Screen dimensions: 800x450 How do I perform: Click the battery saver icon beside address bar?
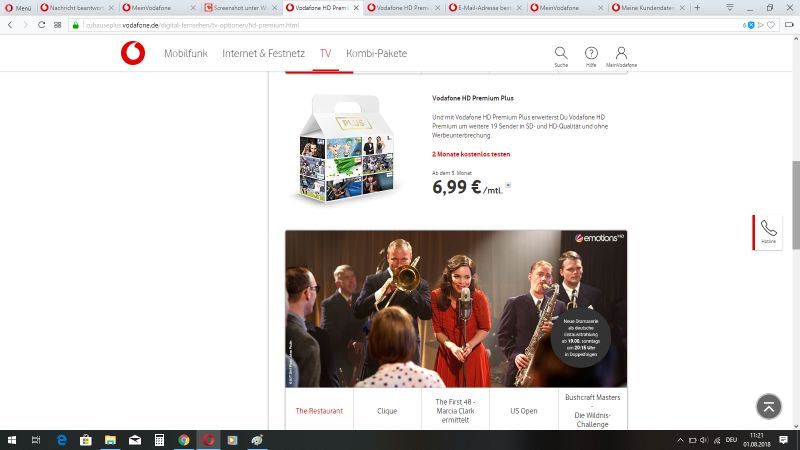click(x=789, y=24)
